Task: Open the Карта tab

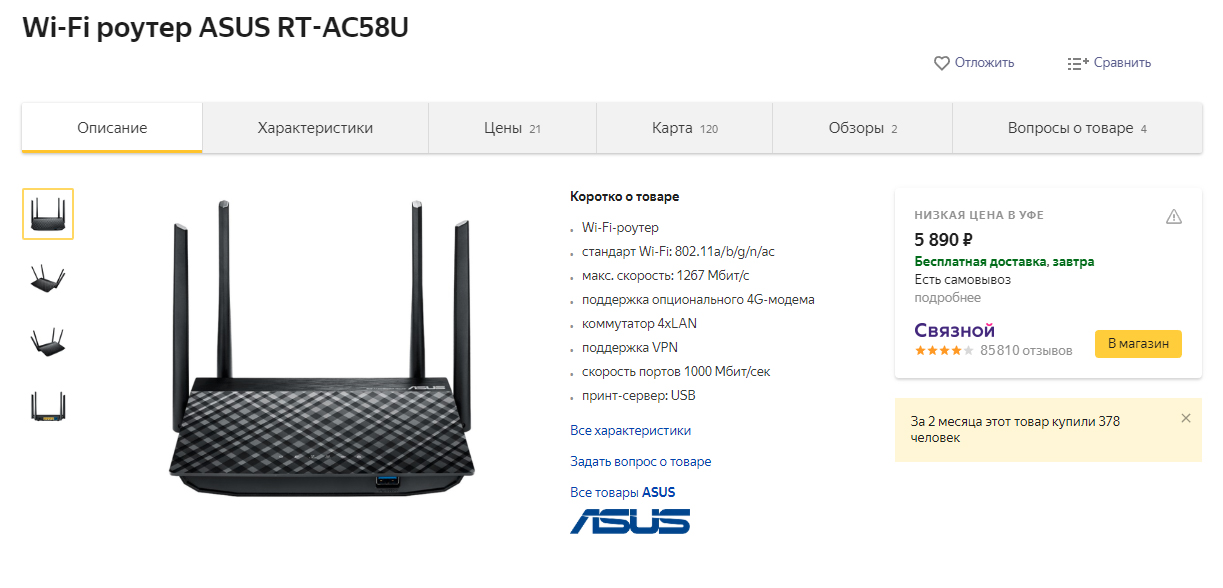Action: click(x=684, y=128)
